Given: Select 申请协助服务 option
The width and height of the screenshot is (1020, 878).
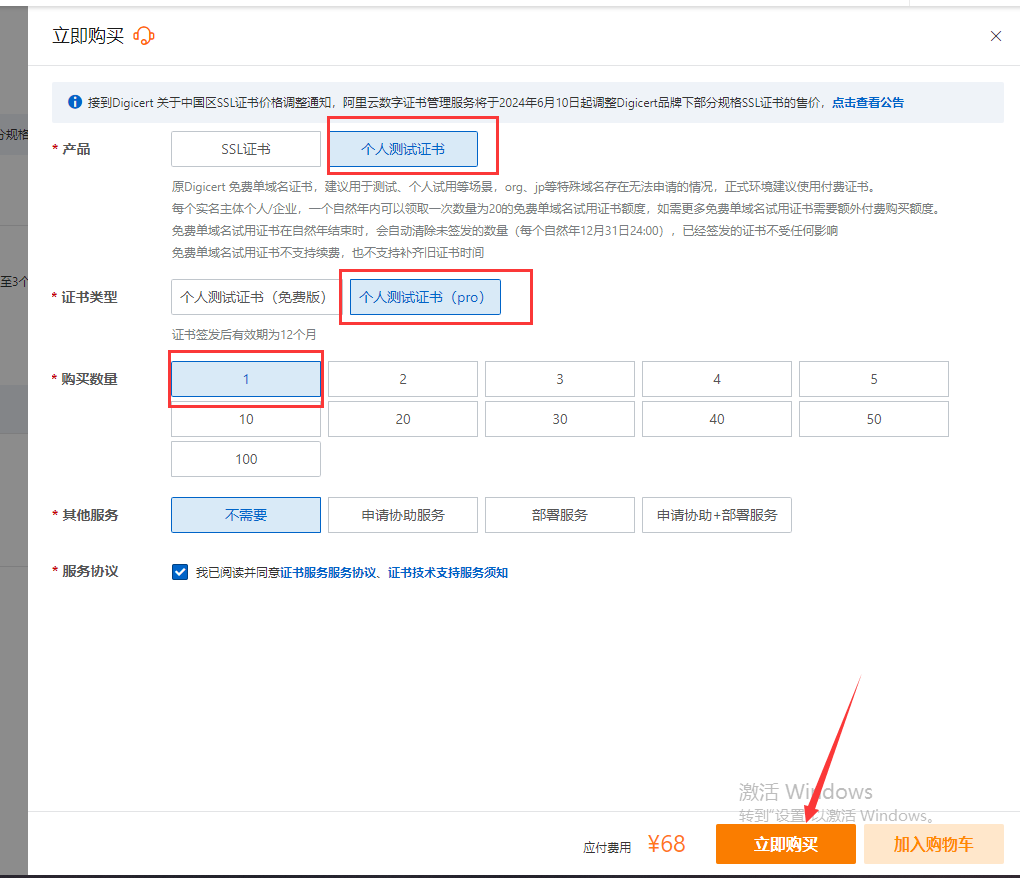Looking at the screenshot, I should pos(403,515).
